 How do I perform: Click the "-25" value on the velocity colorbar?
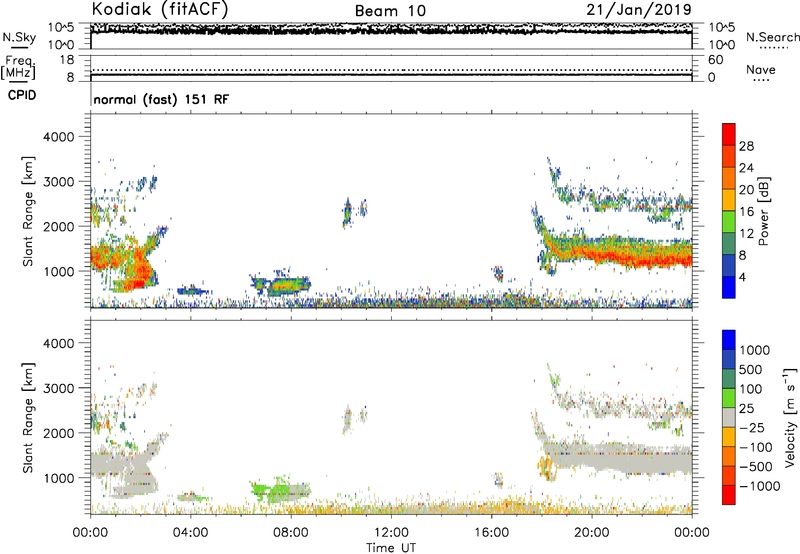point(752,428)
